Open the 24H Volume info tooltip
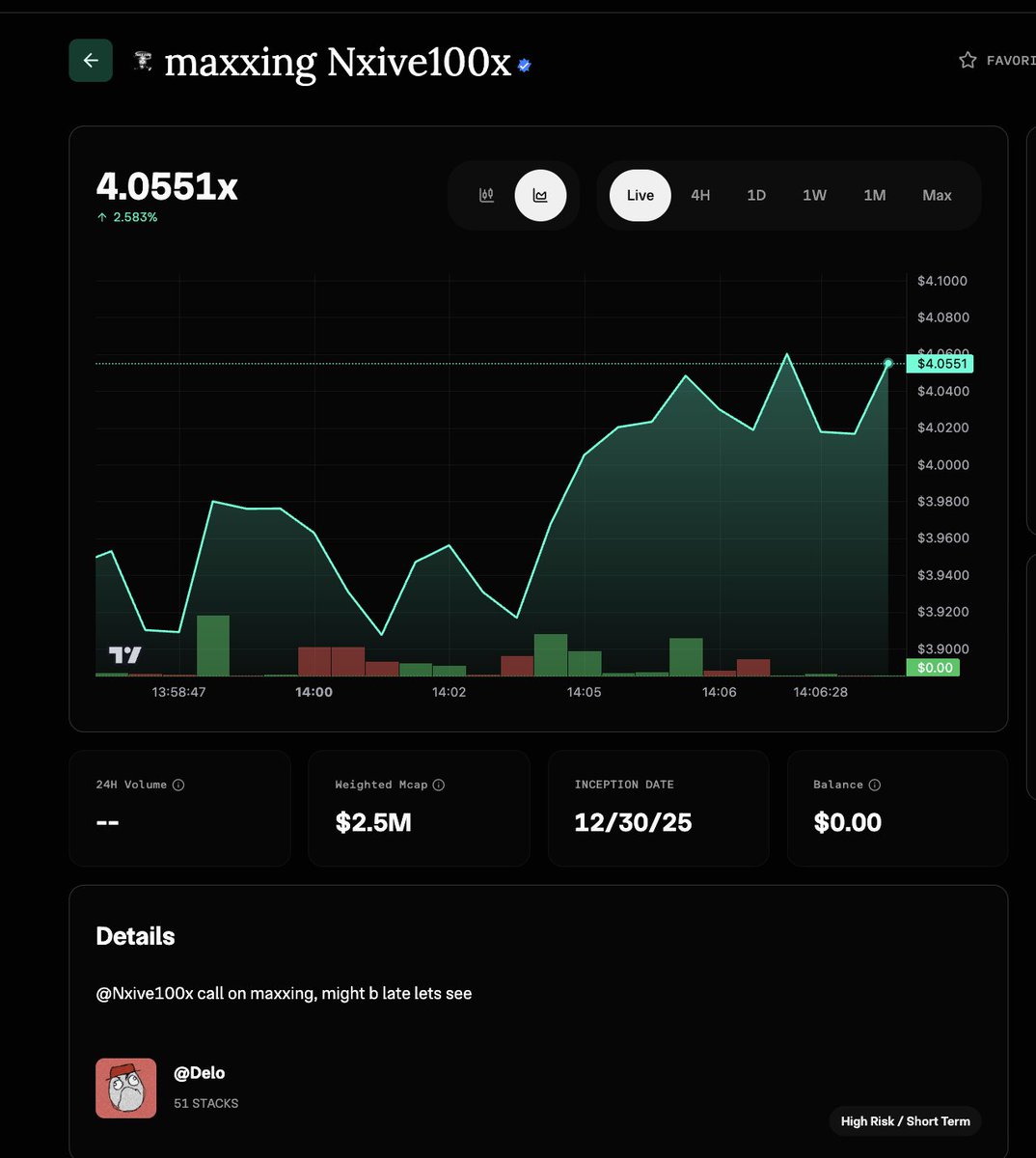This screenshot has width=1036, height=1158. click(x=177, y=785)
